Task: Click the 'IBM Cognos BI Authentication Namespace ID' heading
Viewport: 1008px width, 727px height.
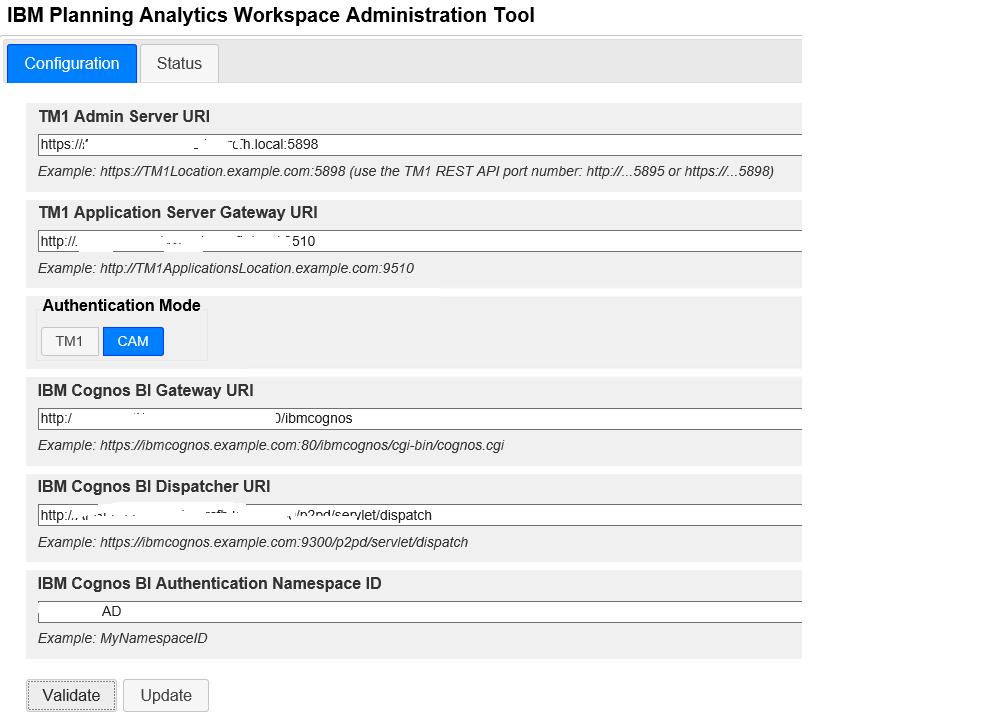Action: click(x=210, y=583)
